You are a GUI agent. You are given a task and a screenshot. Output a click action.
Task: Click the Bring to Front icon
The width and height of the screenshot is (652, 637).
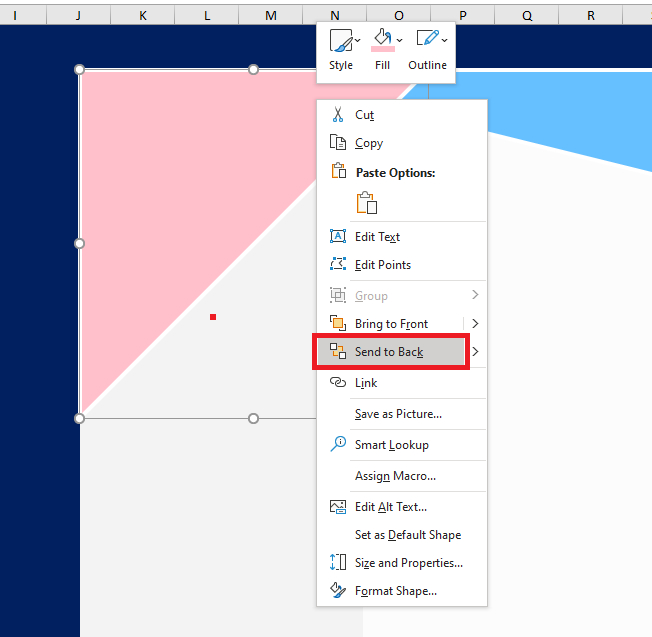(338, 323)
